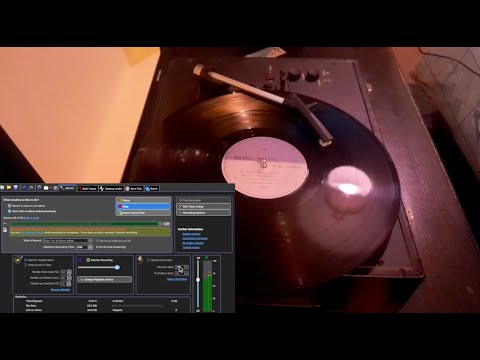Toggle the Monitor Recording checkbox
Screen dimensions: 480x360
coord(88,260)
